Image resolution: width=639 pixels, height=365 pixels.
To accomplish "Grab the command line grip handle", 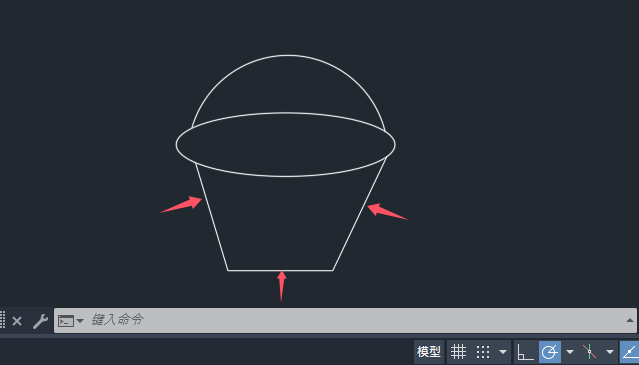I will [2, 320].
